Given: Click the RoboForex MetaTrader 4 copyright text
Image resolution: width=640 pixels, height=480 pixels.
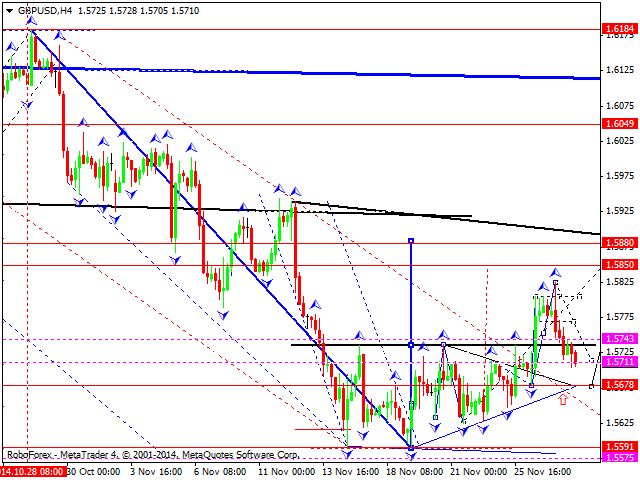Looking at the screenshot, I should [153, 454].
